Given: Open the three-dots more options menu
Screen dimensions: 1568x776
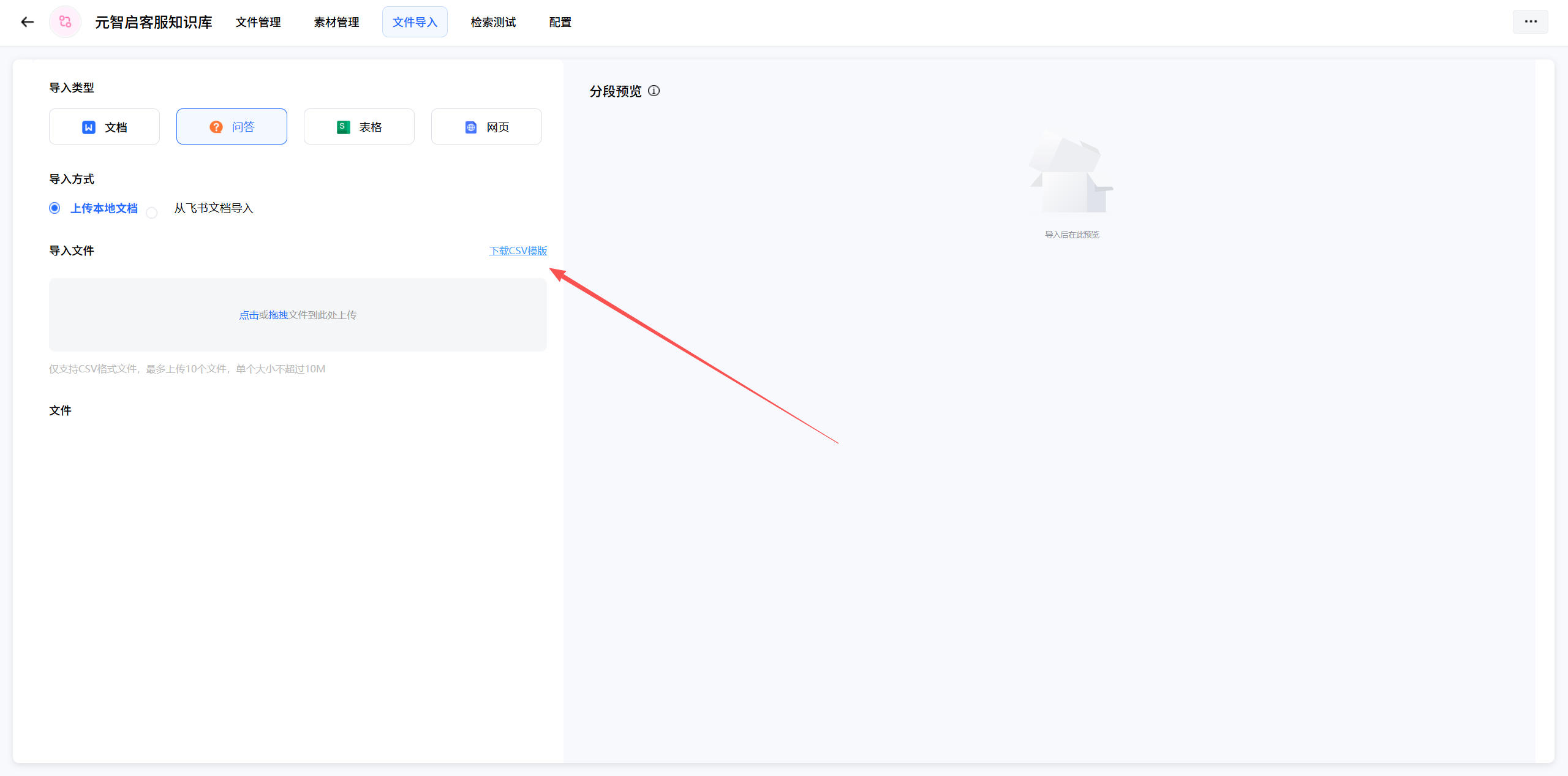Looking at the screenshot, I should click(x=1530, y=21).
